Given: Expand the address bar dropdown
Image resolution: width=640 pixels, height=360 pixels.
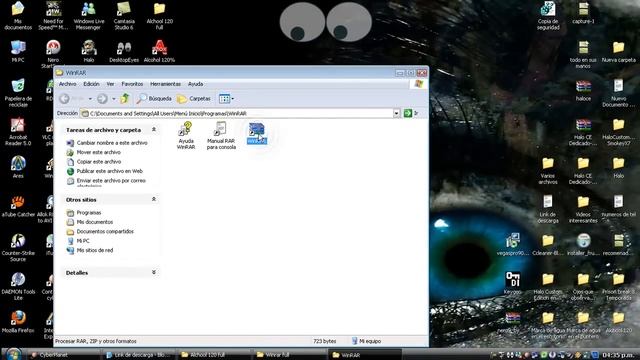Looking at the screenshot, I should click(396, 113).
